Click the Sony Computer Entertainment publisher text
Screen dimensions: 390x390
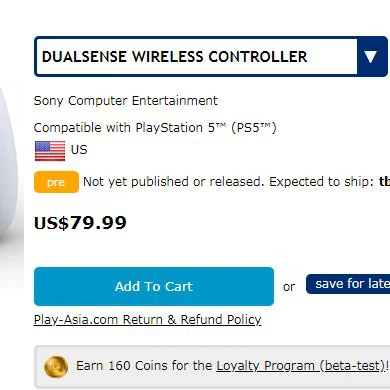point(126,101)
